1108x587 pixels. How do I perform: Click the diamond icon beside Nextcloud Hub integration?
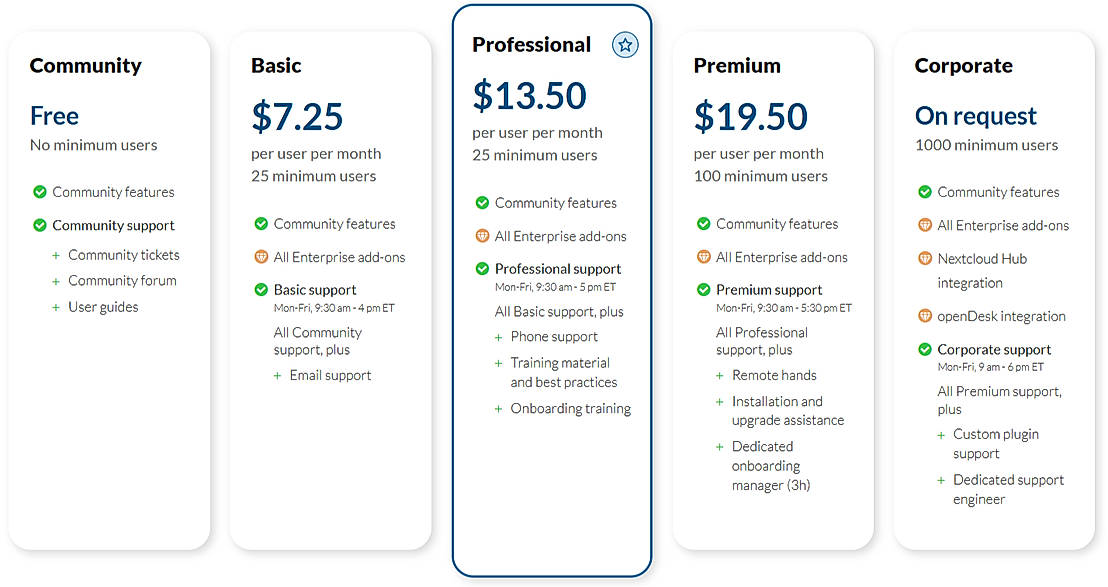pos(925,258)
